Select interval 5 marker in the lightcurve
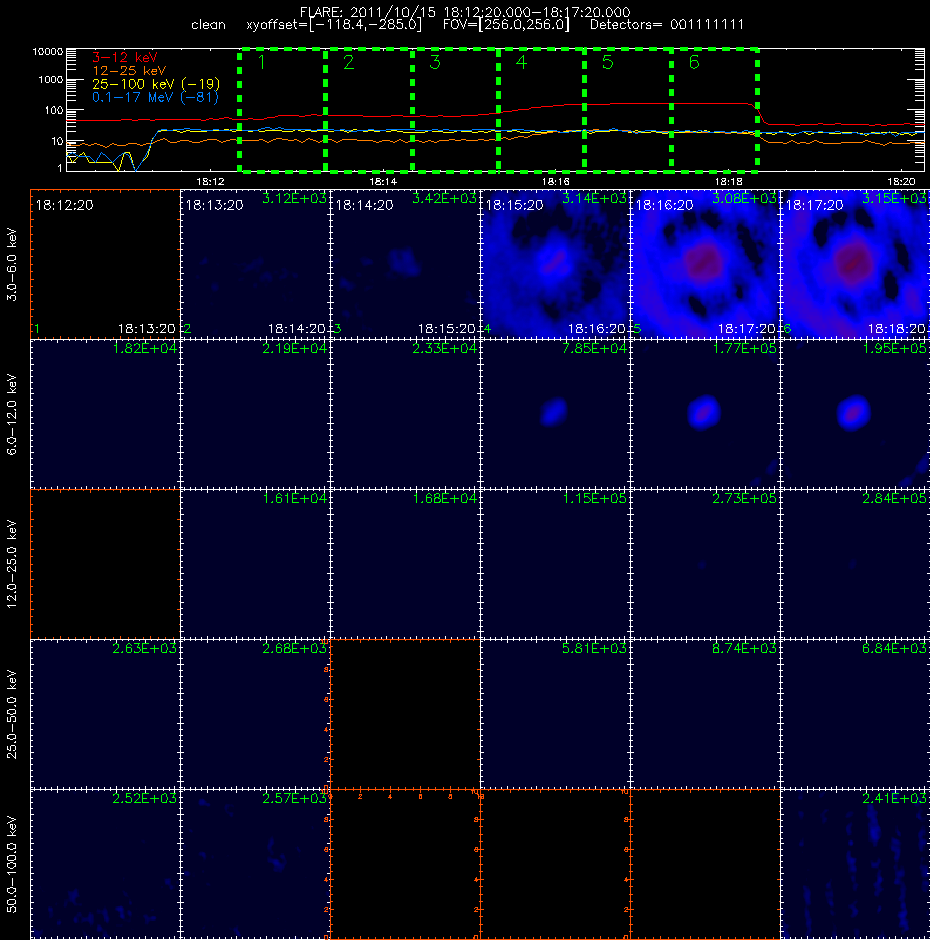This screenshot has width=930, height=940. pyautogui.click(x=607, y=62)
